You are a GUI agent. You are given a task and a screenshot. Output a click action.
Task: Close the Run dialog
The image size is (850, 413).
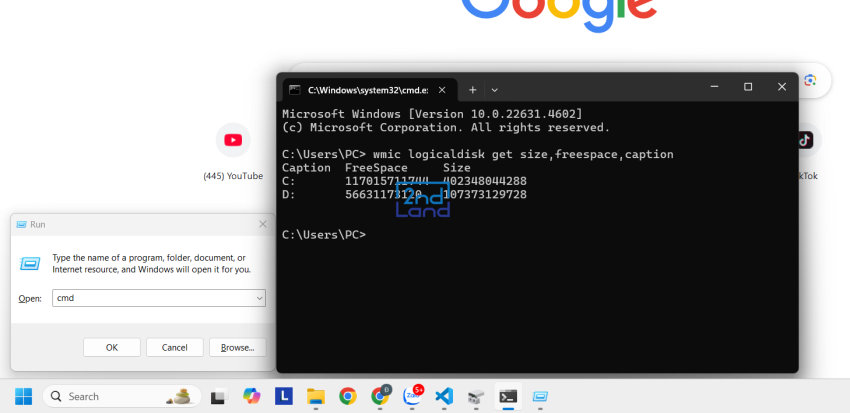pos(263,224)
